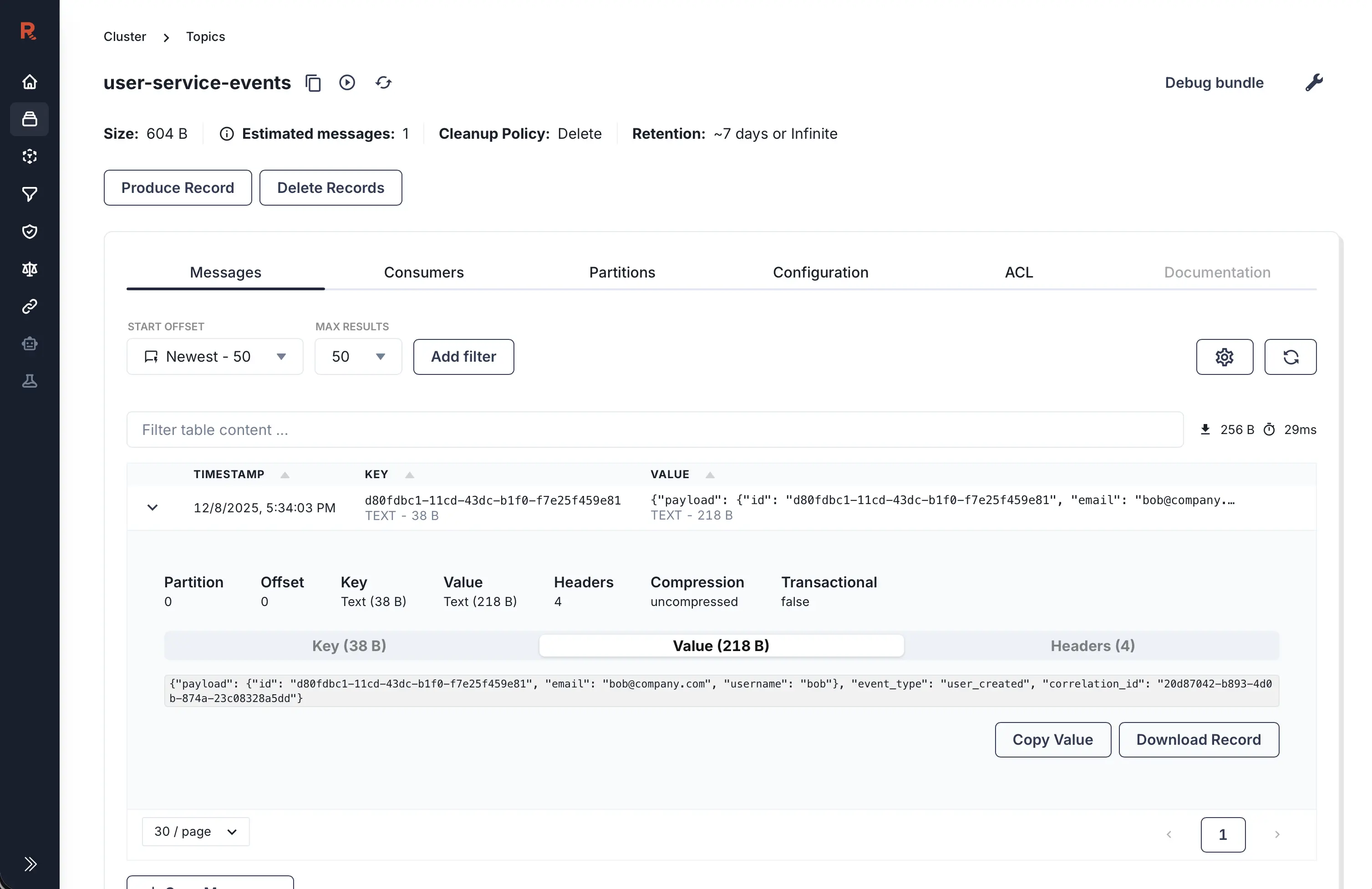Open the Max Results dropdown

point(357,356)
